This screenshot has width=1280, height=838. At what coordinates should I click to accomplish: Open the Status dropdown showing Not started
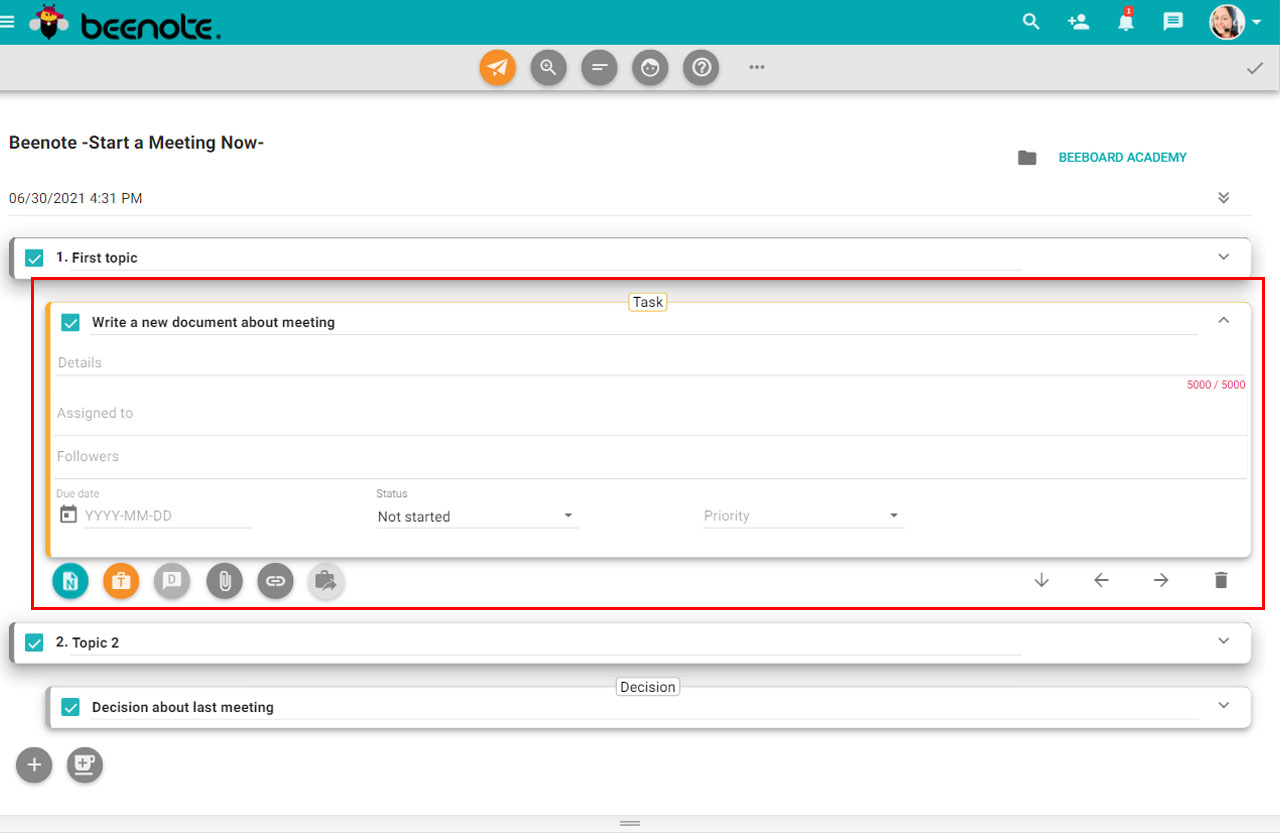coord(477,516)
